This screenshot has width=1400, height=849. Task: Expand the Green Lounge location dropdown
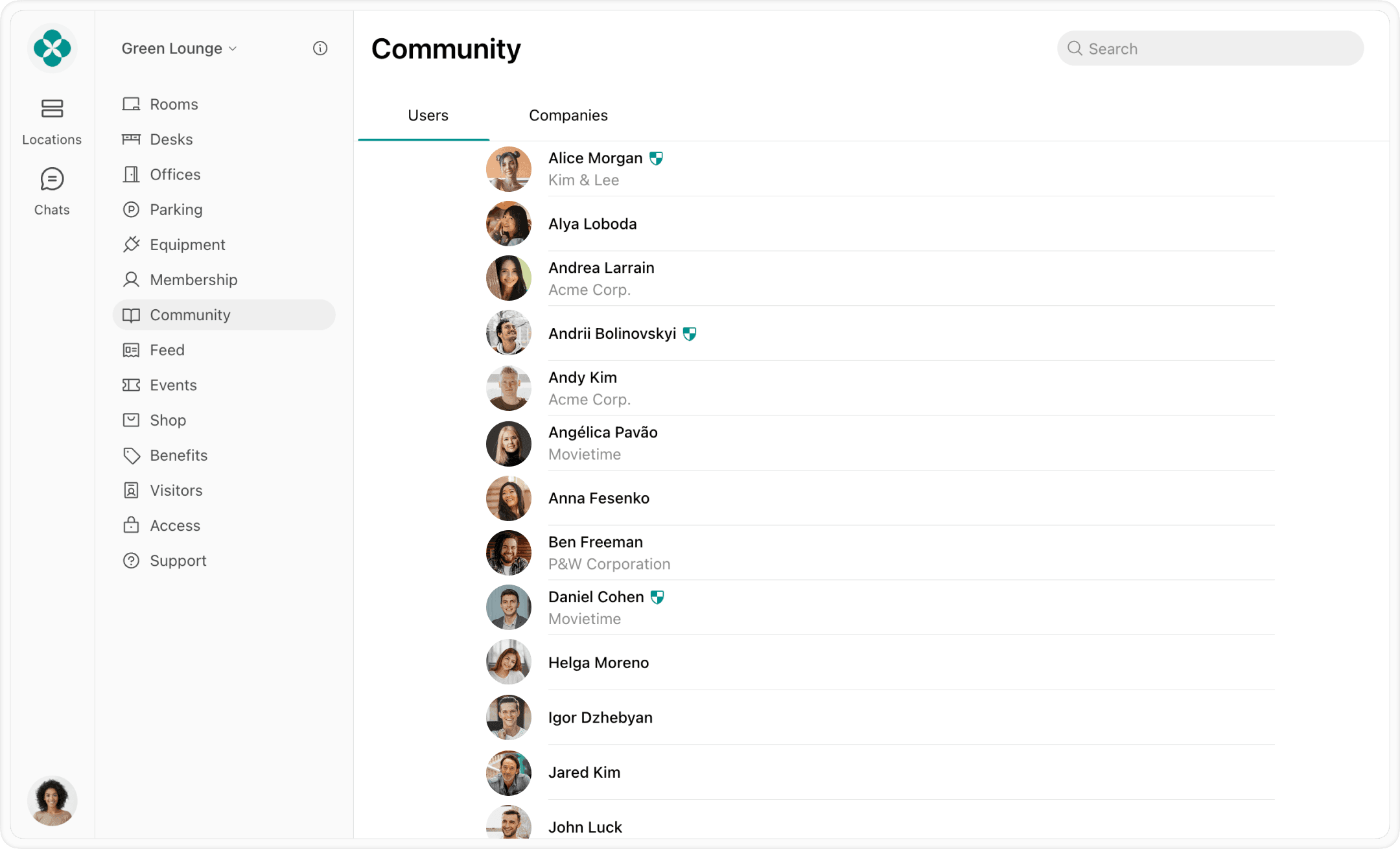pyautogui.click(x=232, y=48)
